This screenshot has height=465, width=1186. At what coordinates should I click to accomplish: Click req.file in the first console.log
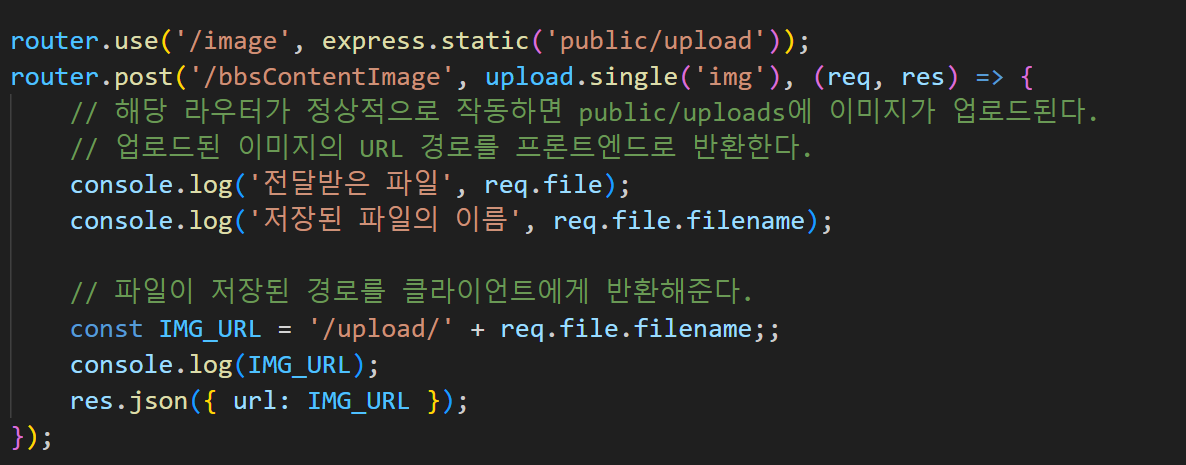pos(544,185)
